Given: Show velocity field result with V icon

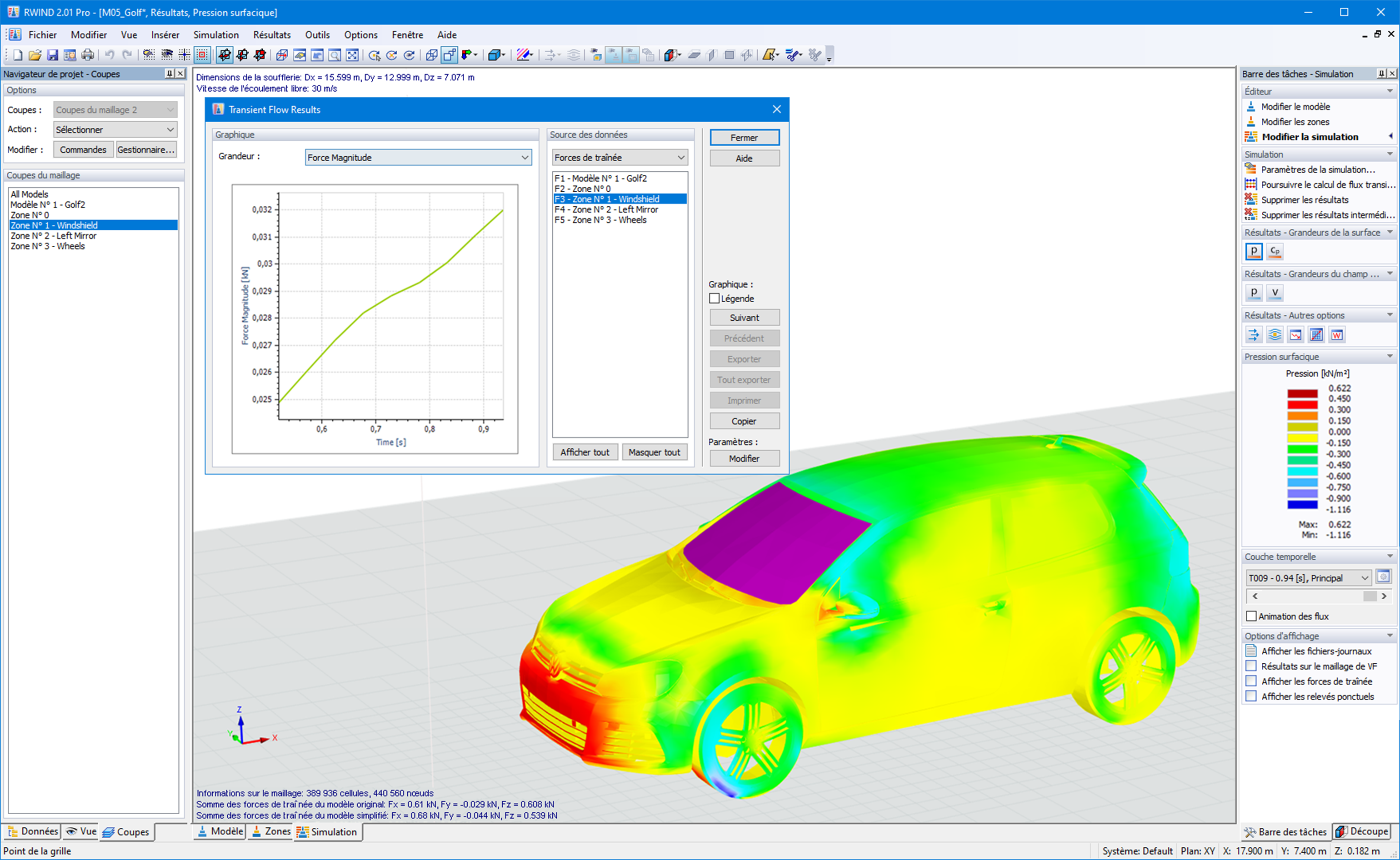Looking at the screenshot, I should pos(1275,293).
